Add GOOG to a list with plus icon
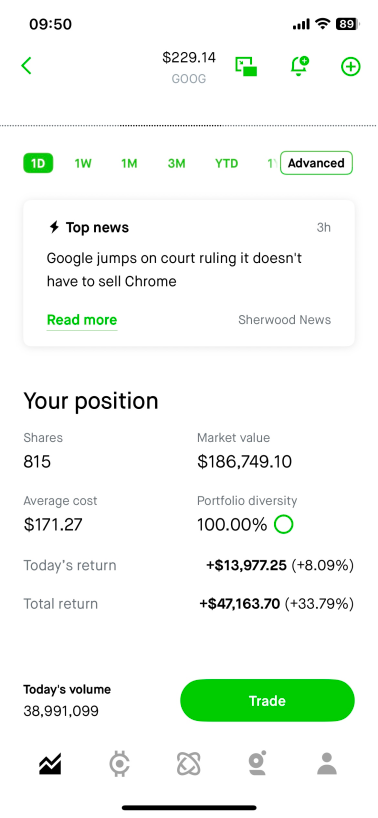 [350, 67]
